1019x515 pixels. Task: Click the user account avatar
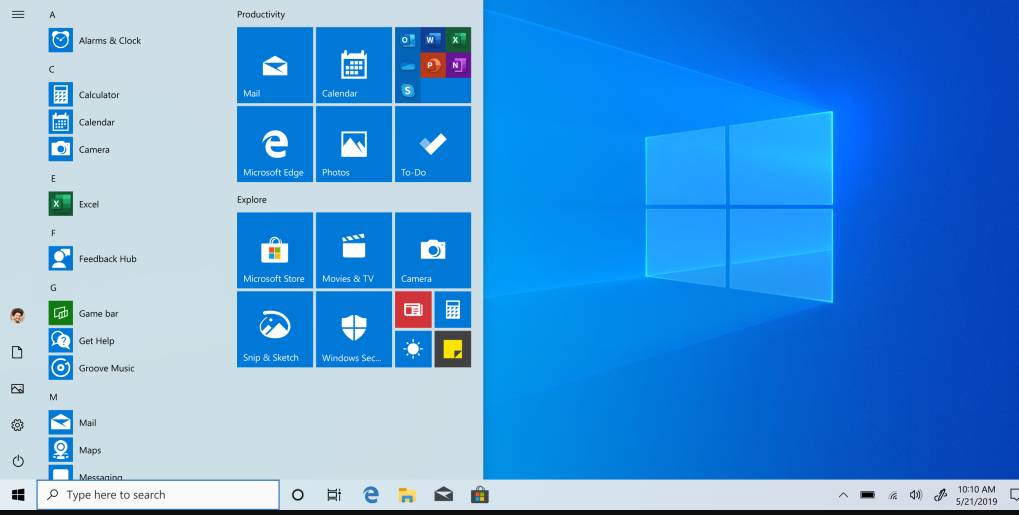click(17, 316)
